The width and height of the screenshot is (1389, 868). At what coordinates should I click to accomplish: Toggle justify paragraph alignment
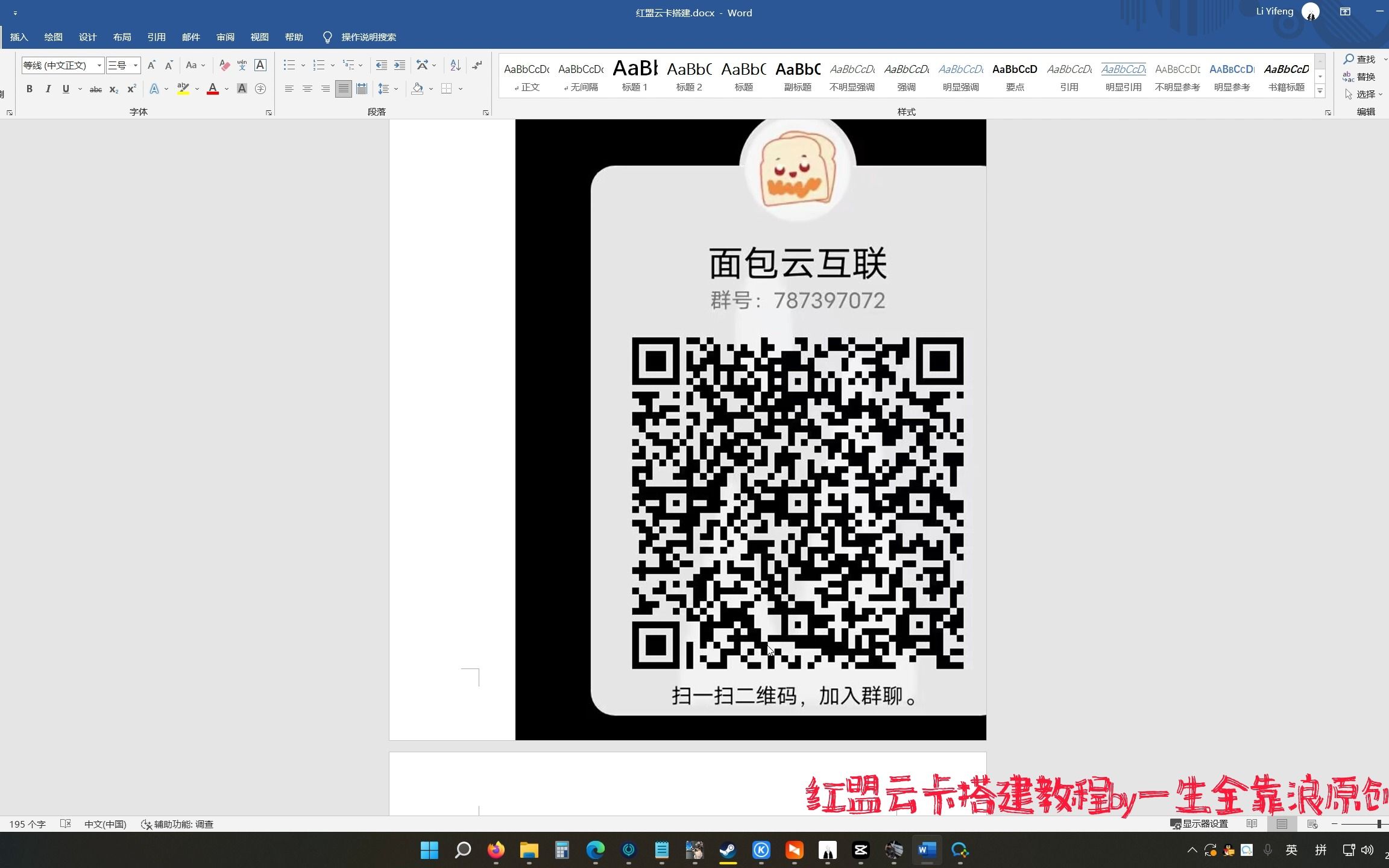(x=343, y=89)
